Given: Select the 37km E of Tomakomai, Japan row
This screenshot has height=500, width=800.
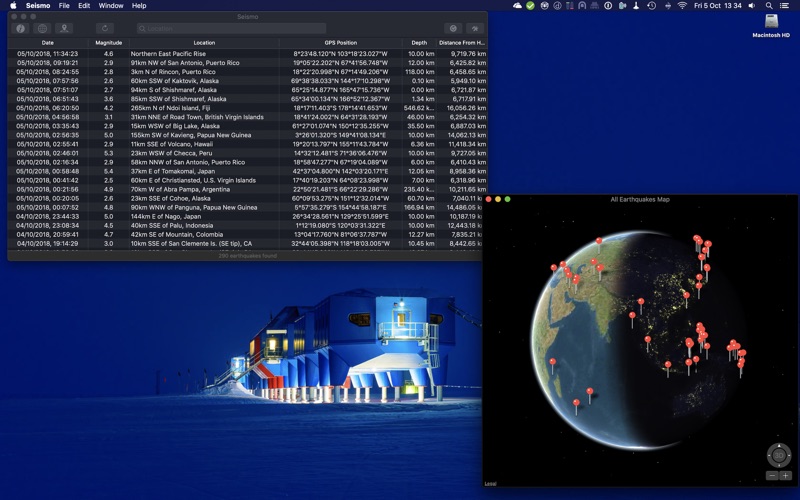Looking at the screenshot, I should click(x=247, y=171).
